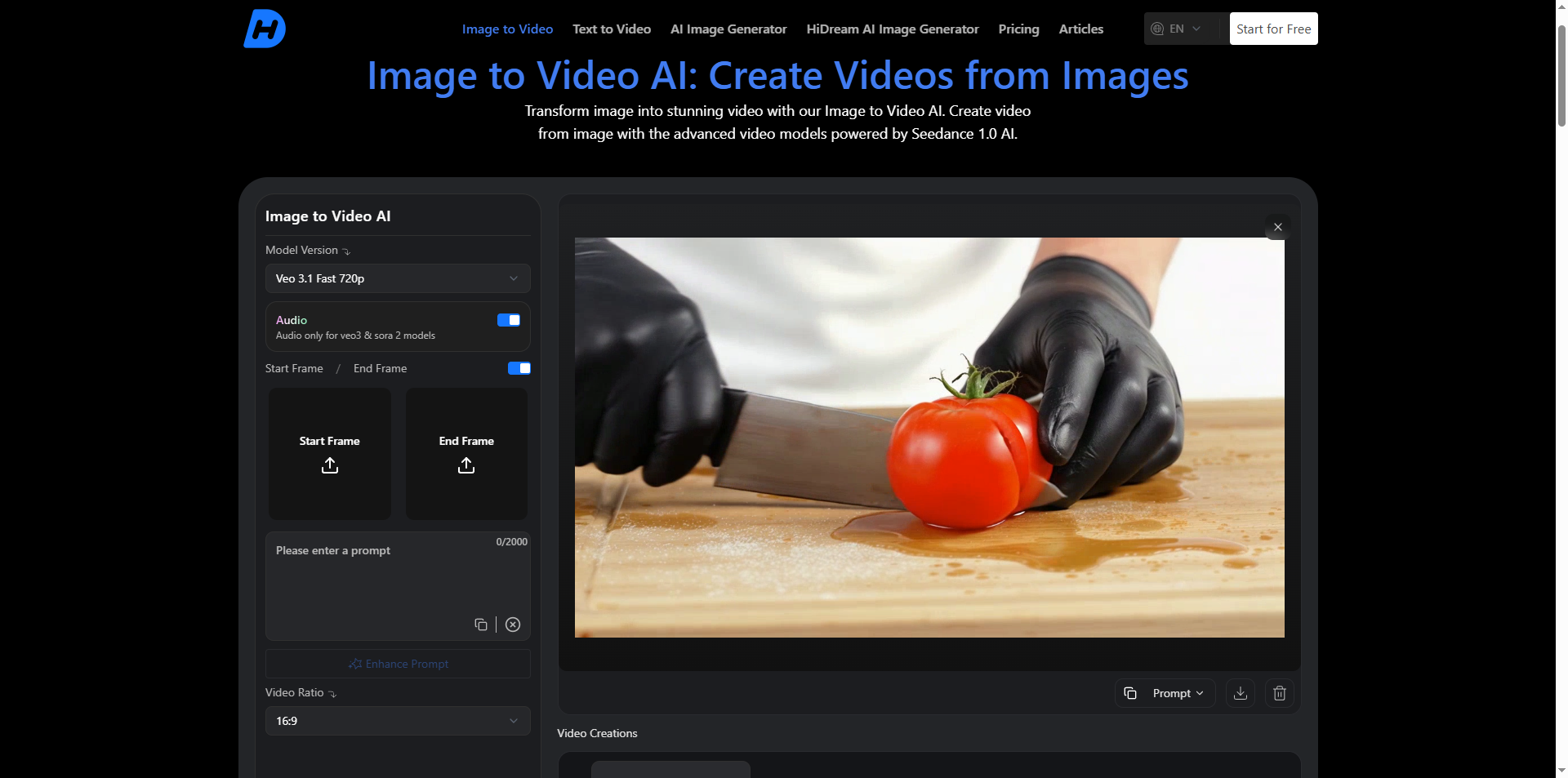Open the Pricing menu item
This screenshot has height=778, width=1568.
[1018, 29]
